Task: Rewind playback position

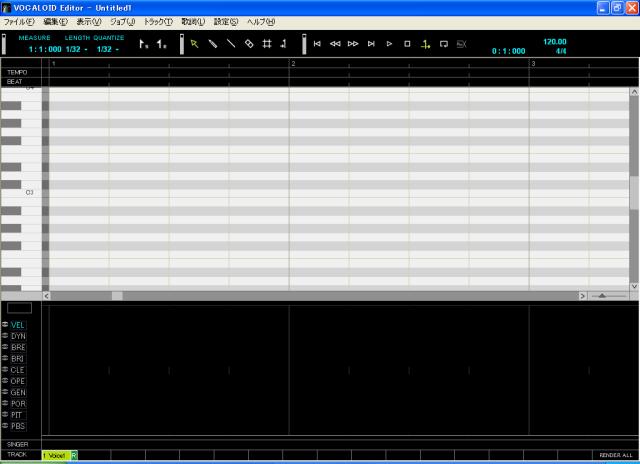Action: coord(335,44)
